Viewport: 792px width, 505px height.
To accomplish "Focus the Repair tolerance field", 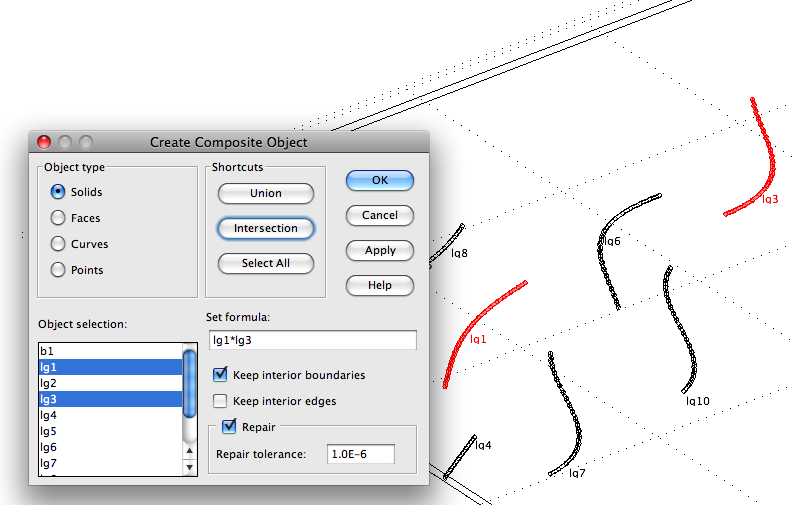I will (361, 454).
